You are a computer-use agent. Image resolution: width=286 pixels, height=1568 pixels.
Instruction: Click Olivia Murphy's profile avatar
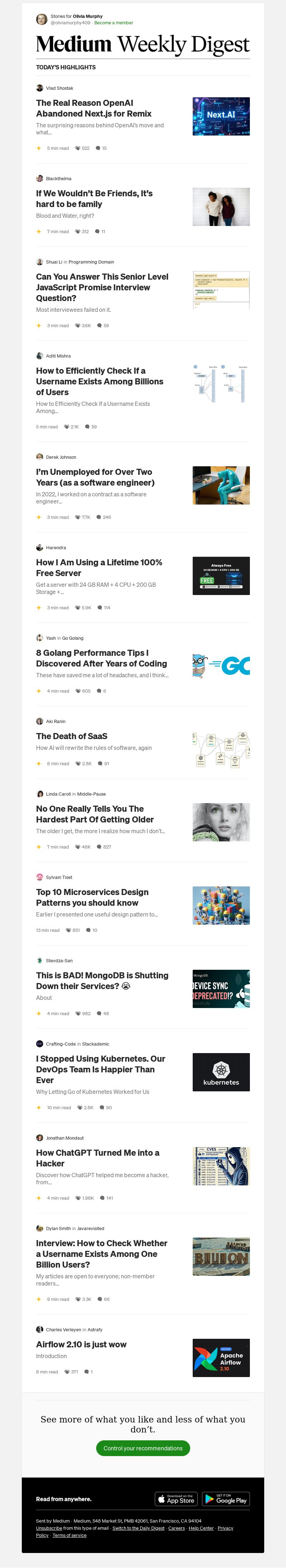(41, 19)
